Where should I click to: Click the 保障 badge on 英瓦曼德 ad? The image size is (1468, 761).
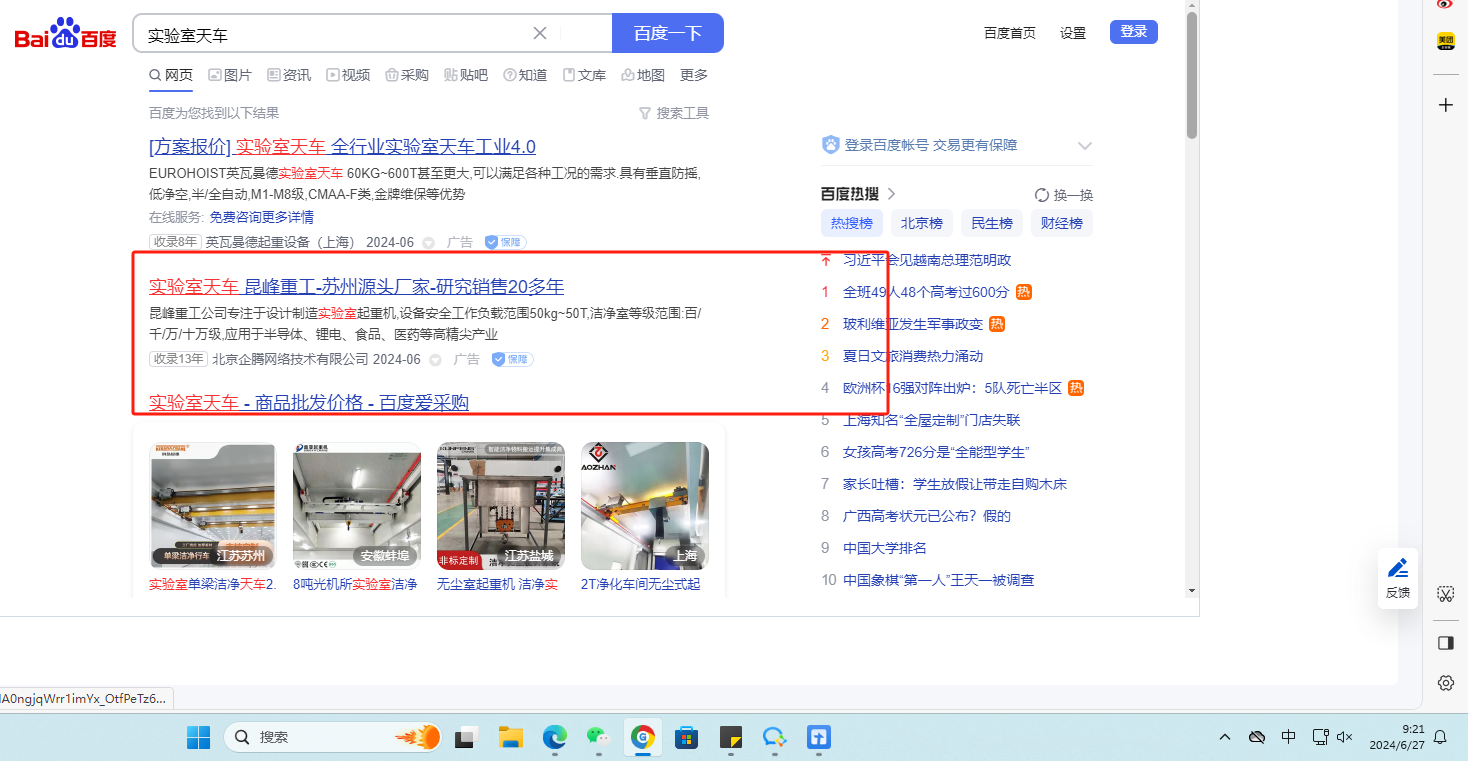coord(505,242)
